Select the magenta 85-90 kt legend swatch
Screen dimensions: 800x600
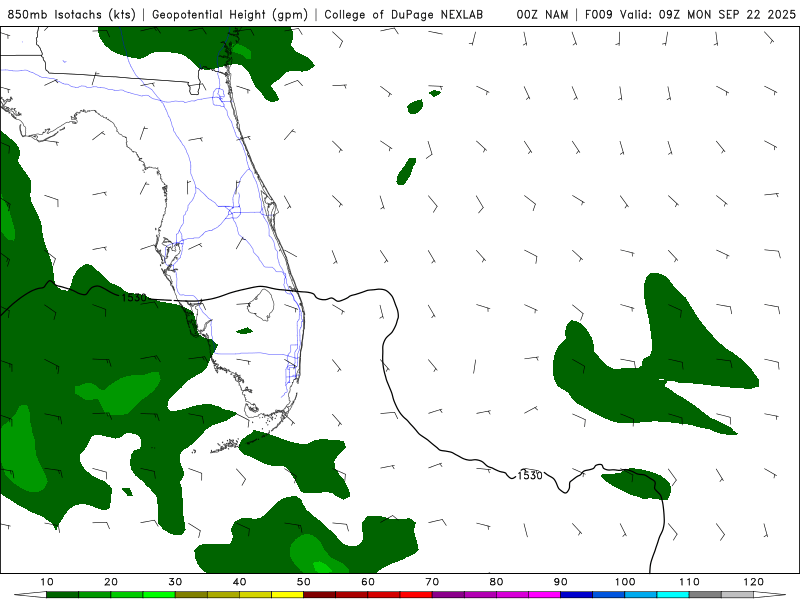[x=544, y=595]
